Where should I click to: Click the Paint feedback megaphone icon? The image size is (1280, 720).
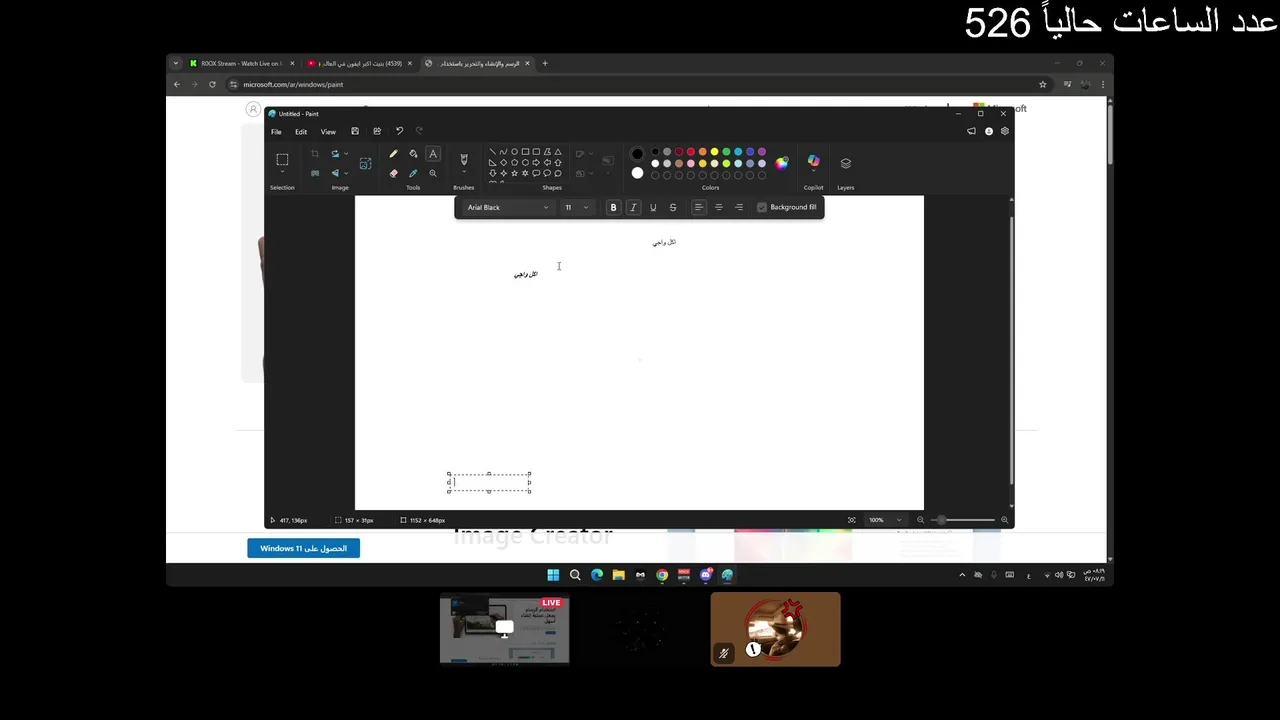pos(971,131)
